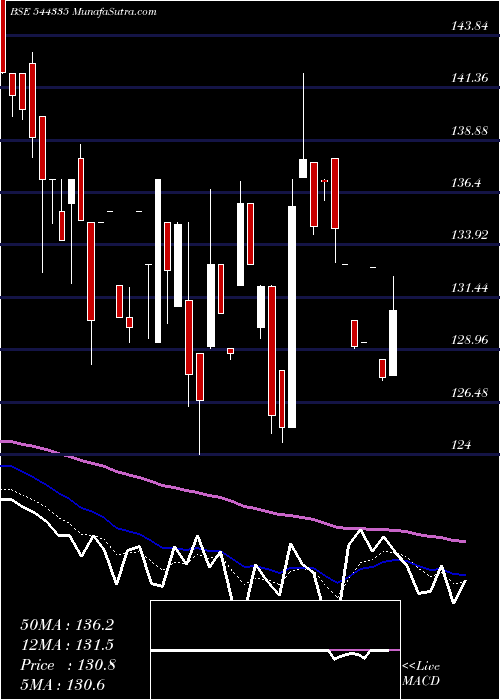
Task: Click the <<Live MACD label
Action: tap(421, 674)
